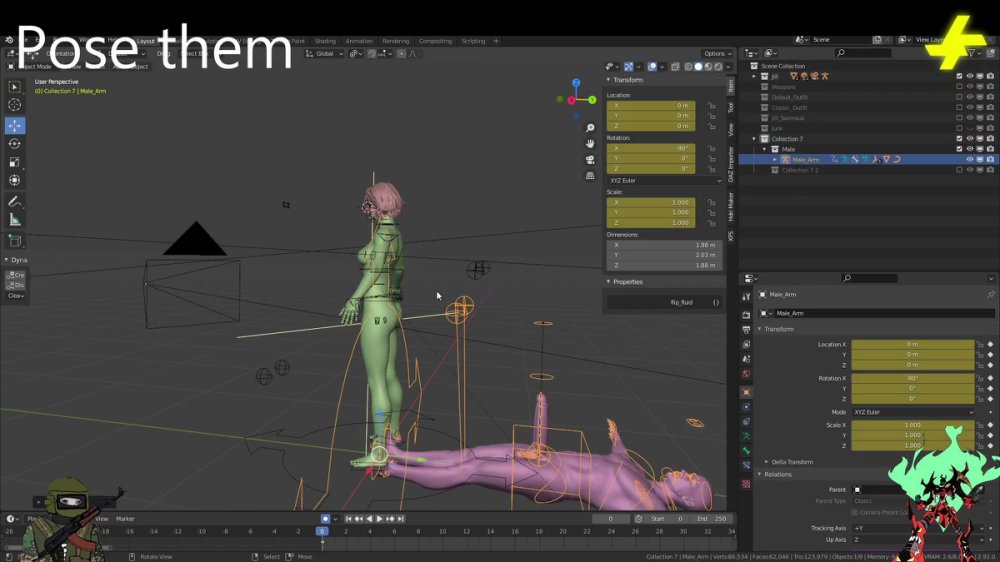Viewport: 1000px width, 562px height.
Task: Open the Bone Constraints properties tab icon
Action: 746,466
